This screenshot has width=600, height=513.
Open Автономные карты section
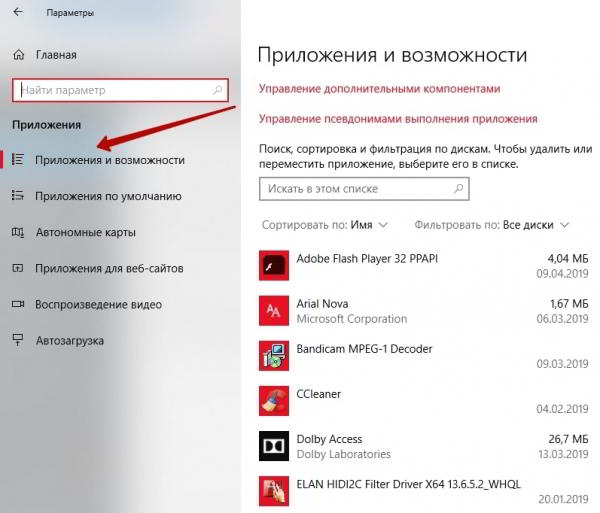[x=86, y=232]
